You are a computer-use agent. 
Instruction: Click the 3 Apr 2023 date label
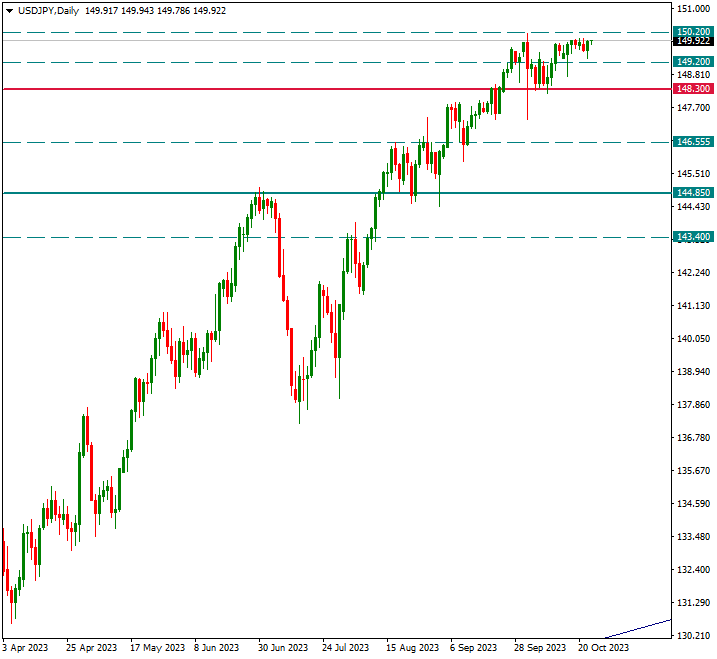25,648
